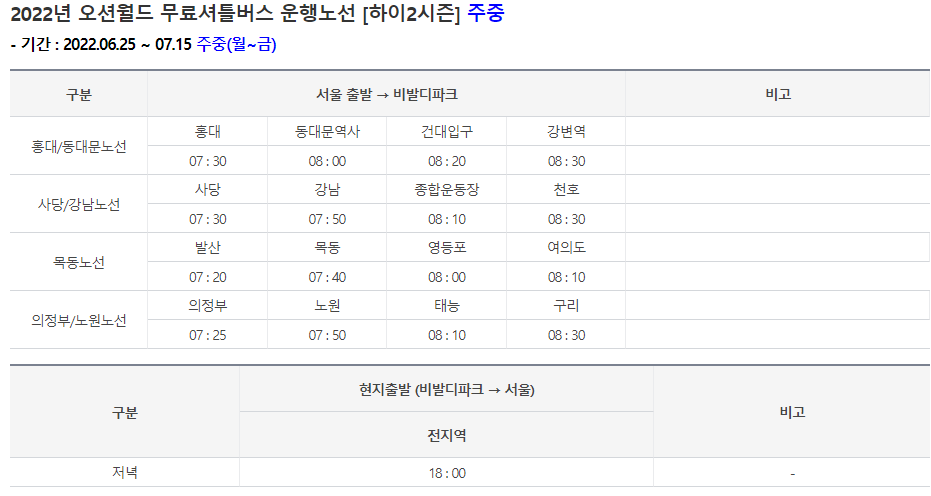The image size is (931, 496).
Task: Select the 사당 stop cell
Action: click(x=208, y=189)
